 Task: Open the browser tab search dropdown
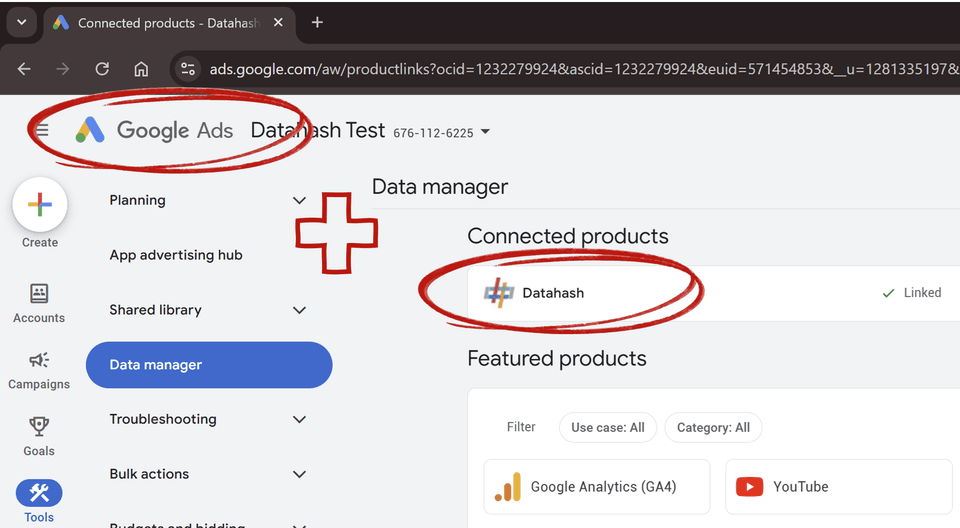pyautogui.click(x=22, y=23)
